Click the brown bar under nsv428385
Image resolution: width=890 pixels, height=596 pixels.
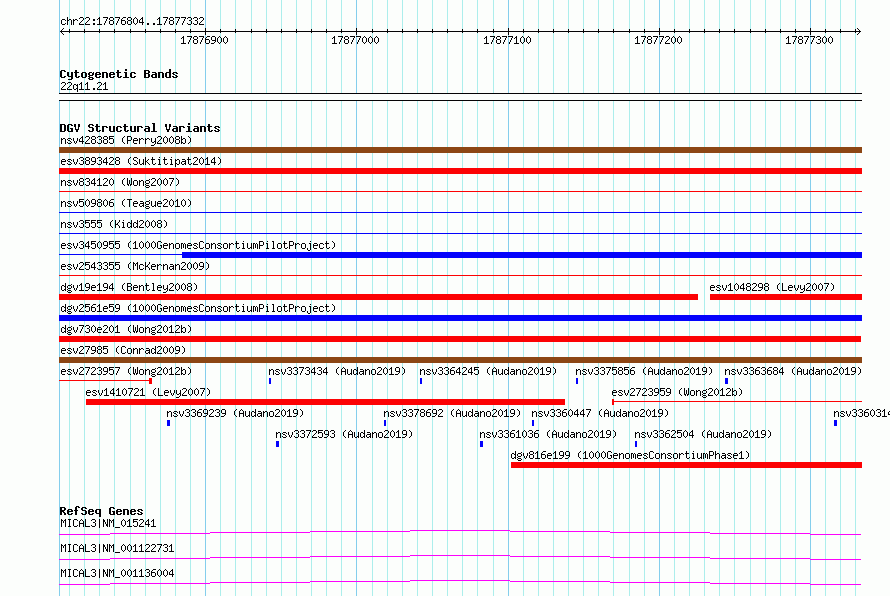460,150
